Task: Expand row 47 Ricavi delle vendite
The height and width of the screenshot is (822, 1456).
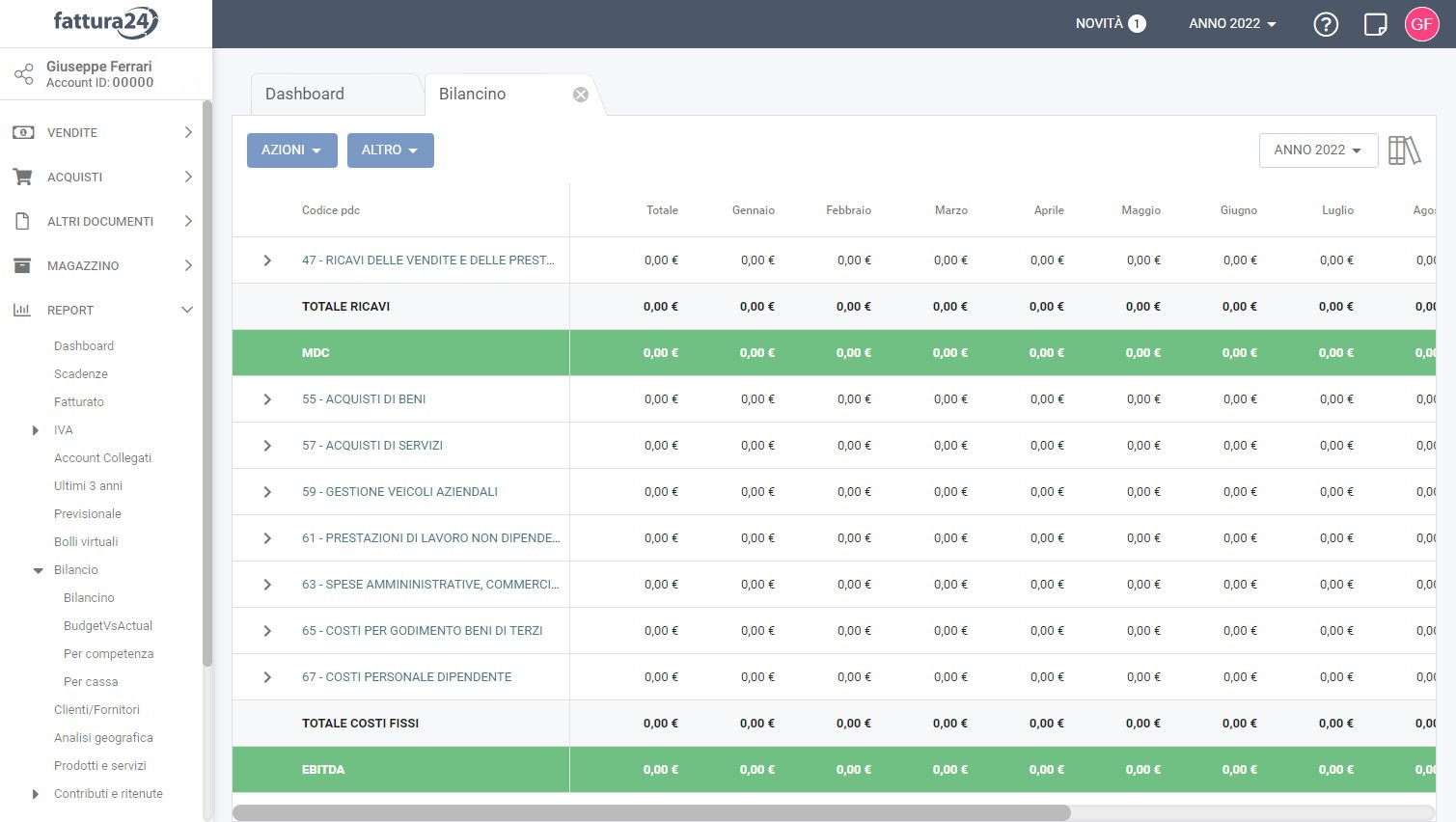Action: pos(267,260)
